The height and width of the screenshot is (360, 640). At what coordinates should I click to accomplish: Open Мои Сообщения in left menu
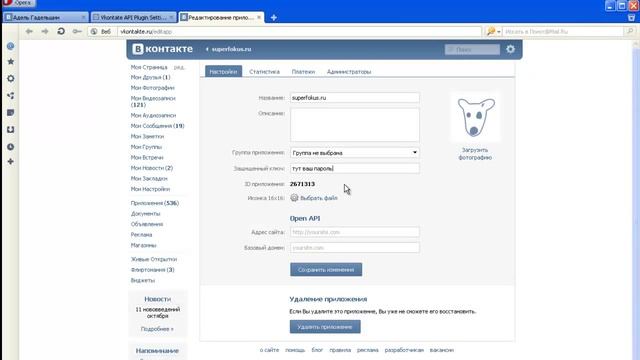[158, 126]
